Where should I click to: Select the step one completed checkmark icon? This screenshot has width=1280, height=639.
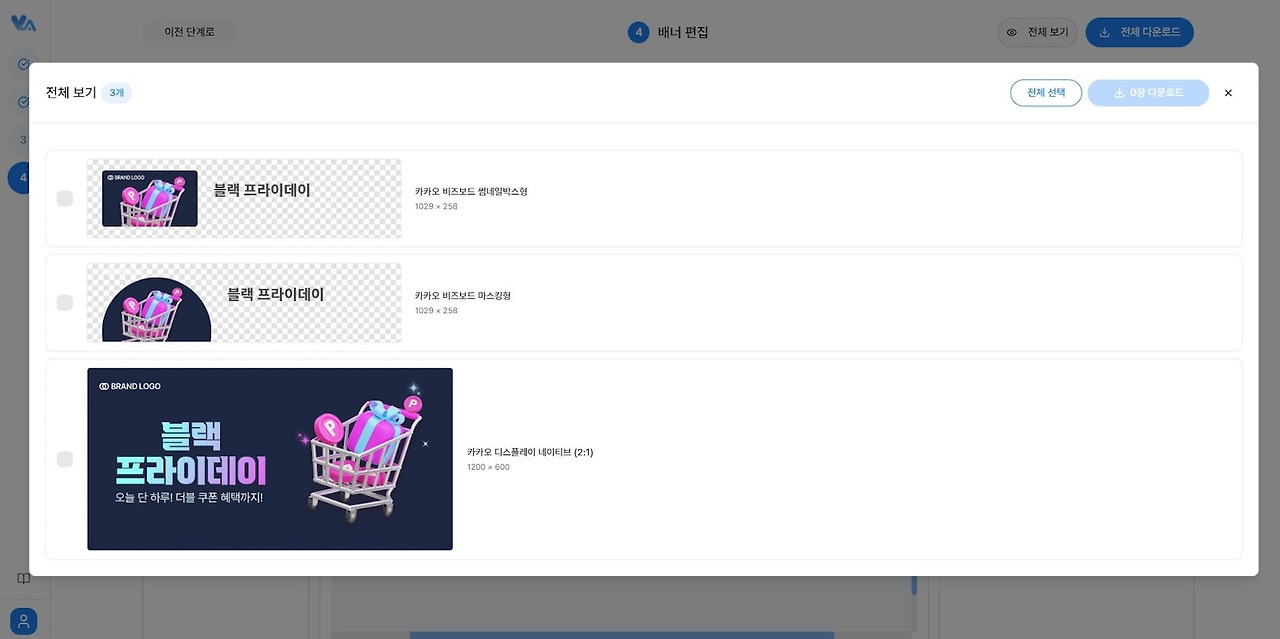[21, 64]
